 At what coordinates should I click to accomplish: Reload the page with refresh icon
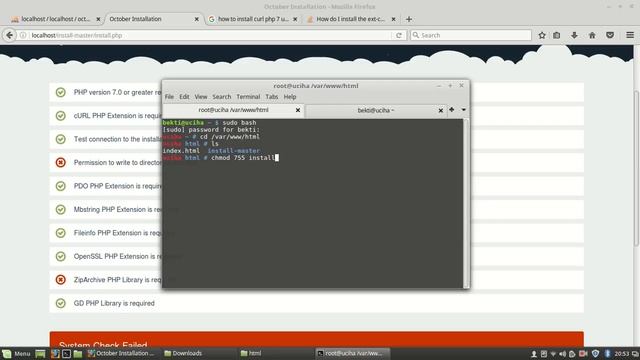pyautogui.click(x=399, y=35)
